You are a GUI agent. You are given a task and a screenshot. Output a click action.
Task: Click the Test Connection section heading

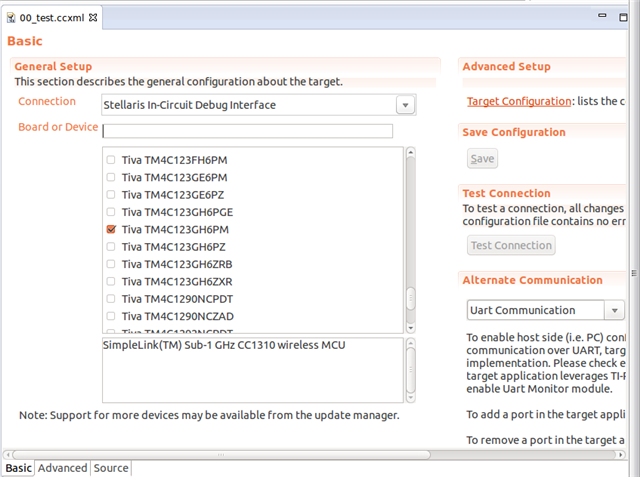[506, 193]
